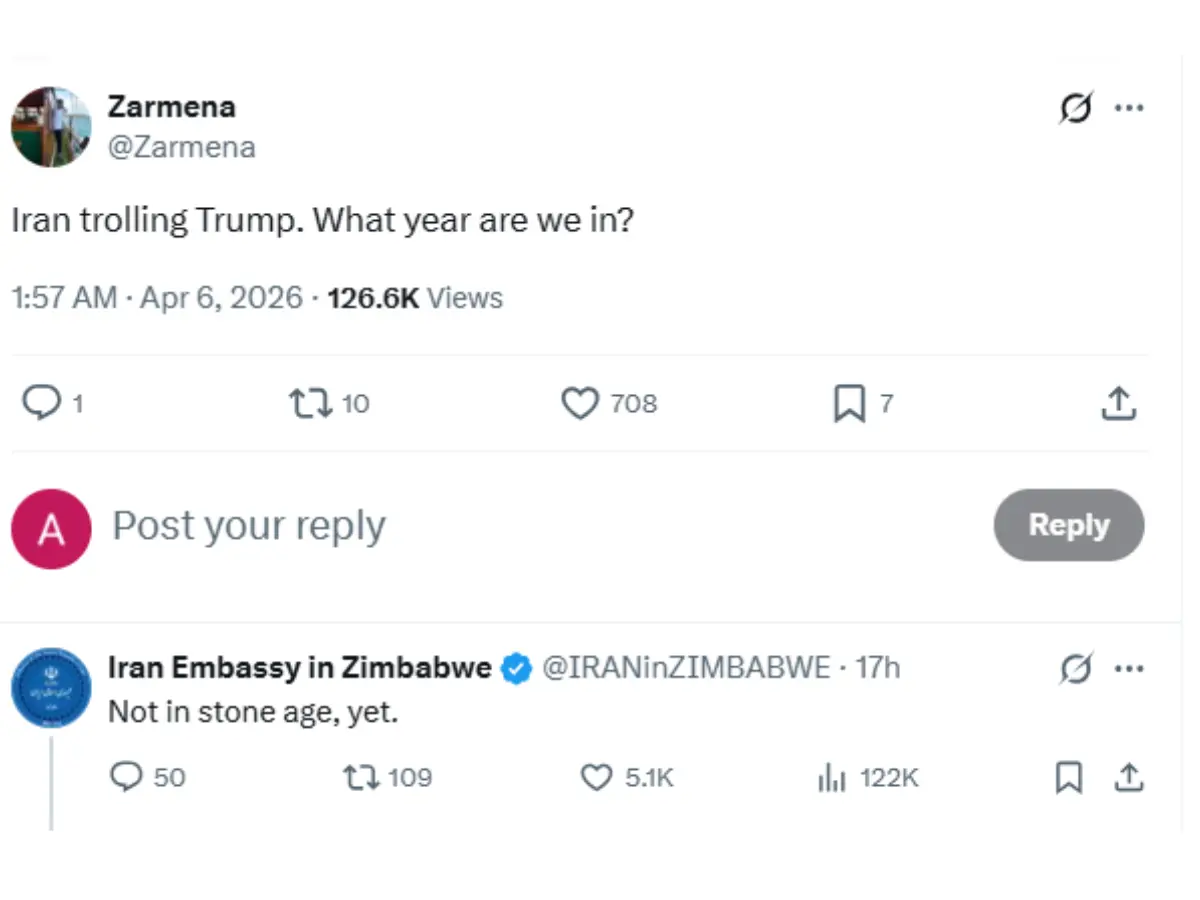This screenshot has height=900, width=1200.
Task: Bookmark Zarmena's post
Action: [x=849, y=404]
